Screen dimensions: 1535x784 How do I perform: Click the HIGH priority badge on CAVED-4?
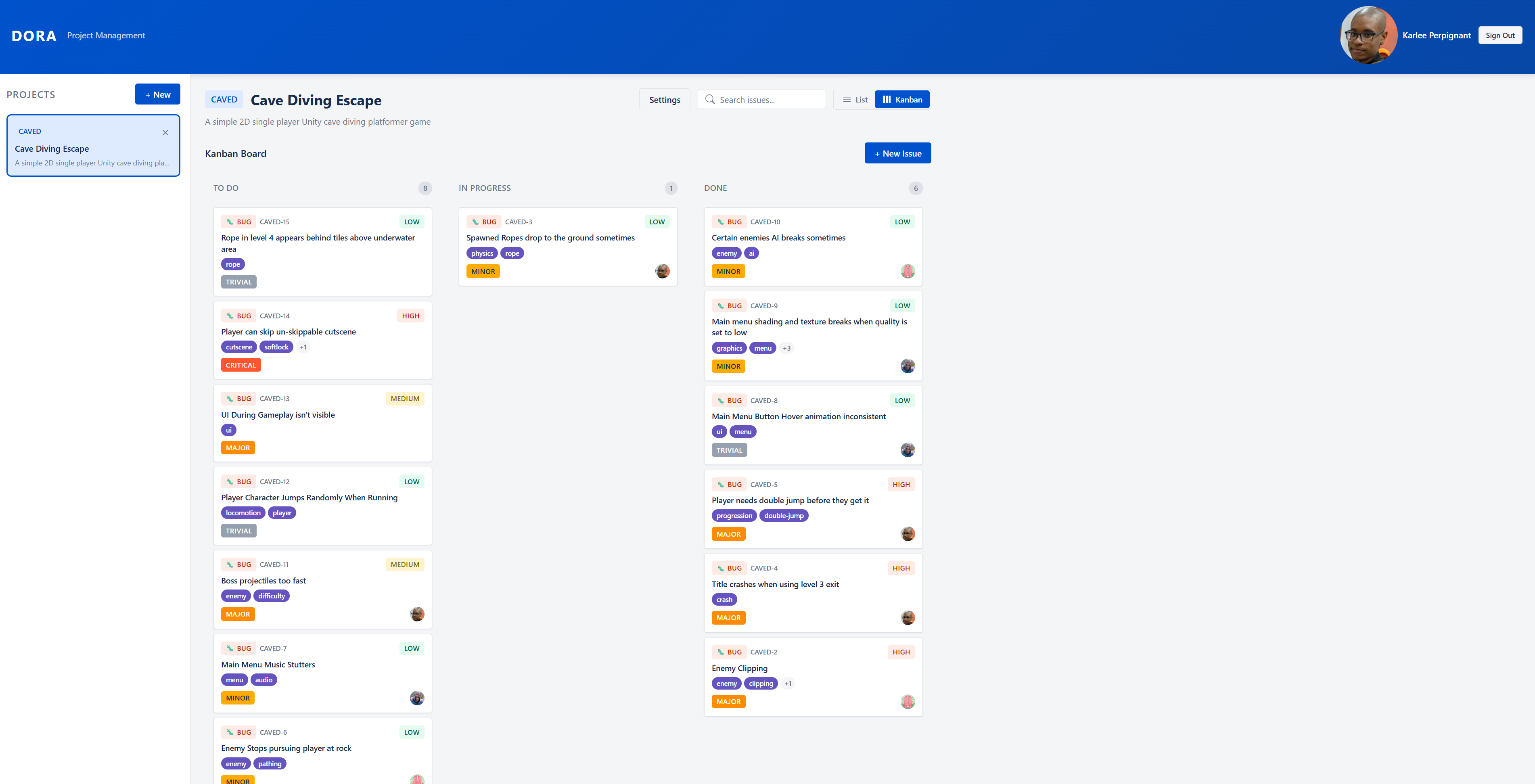pyautogui.click(x=901, y=569)
